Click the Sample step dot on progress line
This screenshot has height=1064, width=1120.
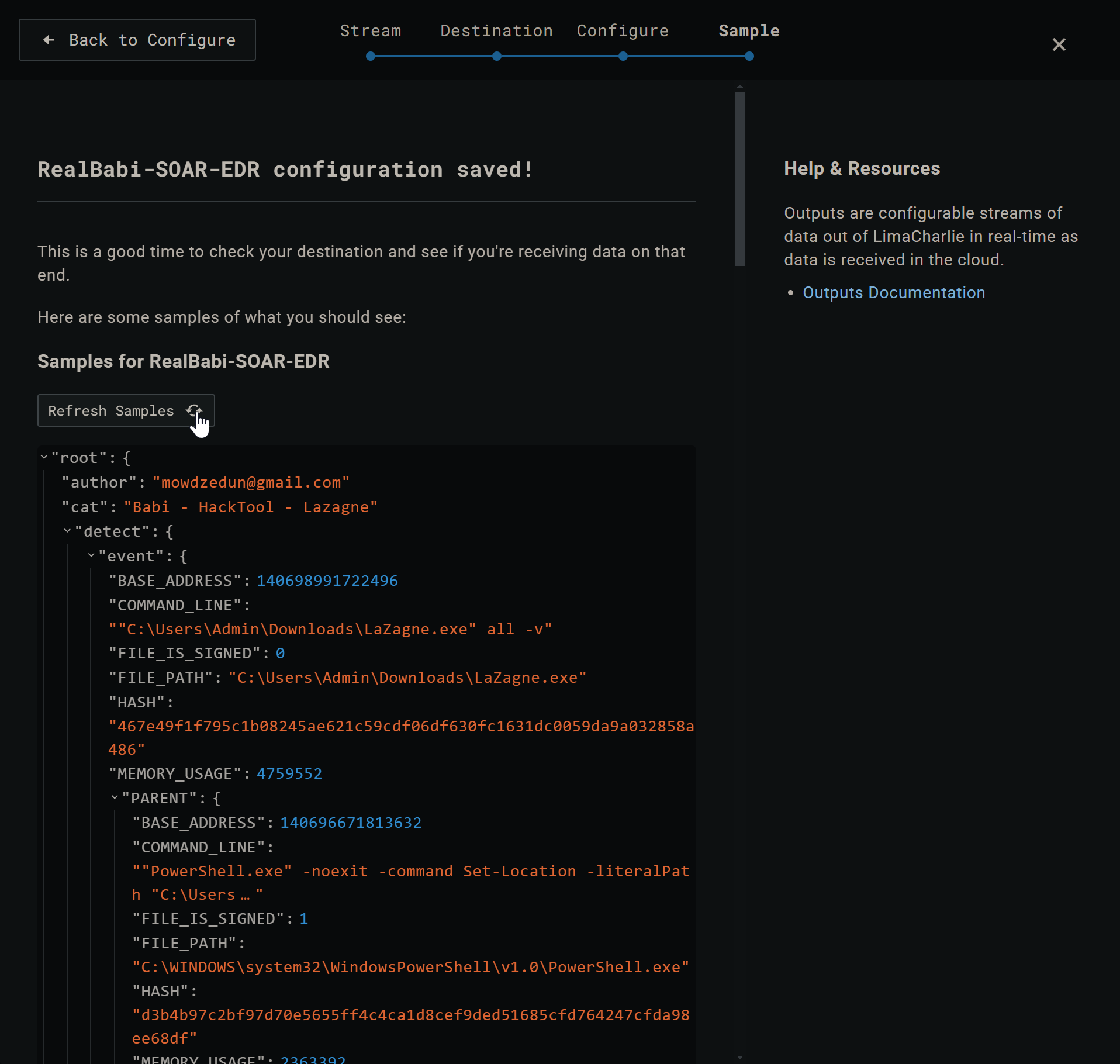(749, 56)
